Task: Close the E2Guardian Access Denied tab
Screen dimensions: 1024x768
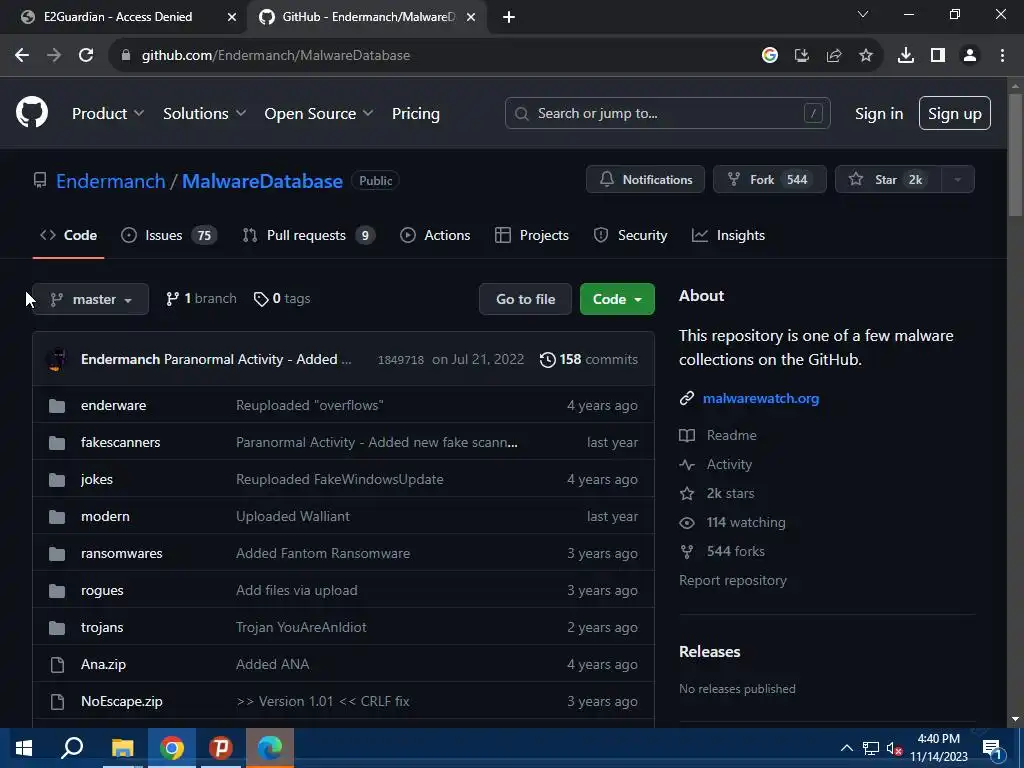Action: 231,17
